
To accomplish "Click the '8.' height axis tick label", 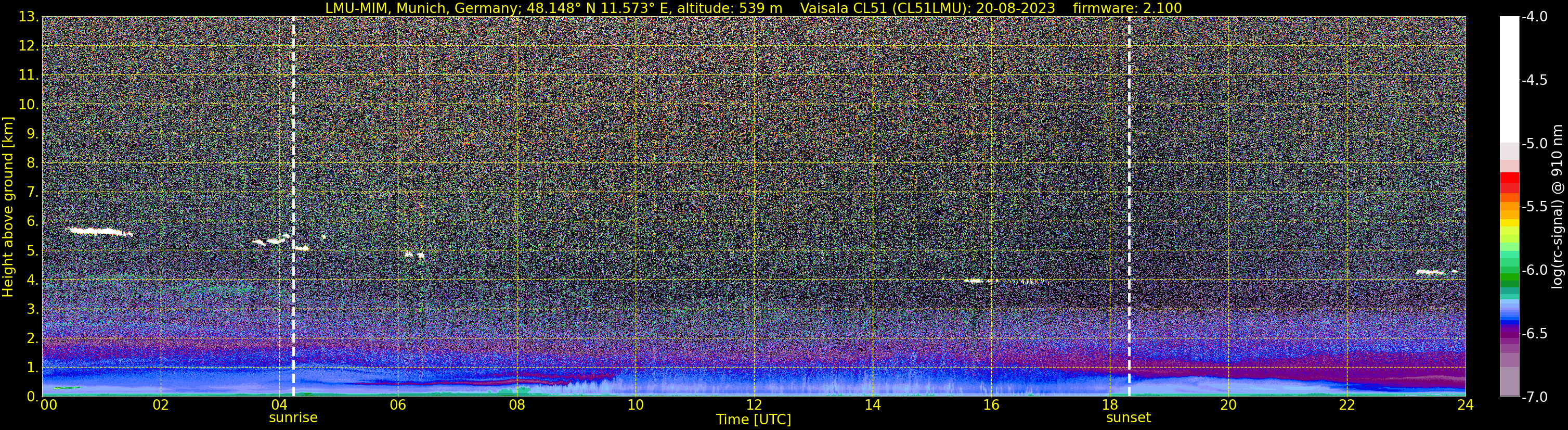I will (x=33, y=163).
